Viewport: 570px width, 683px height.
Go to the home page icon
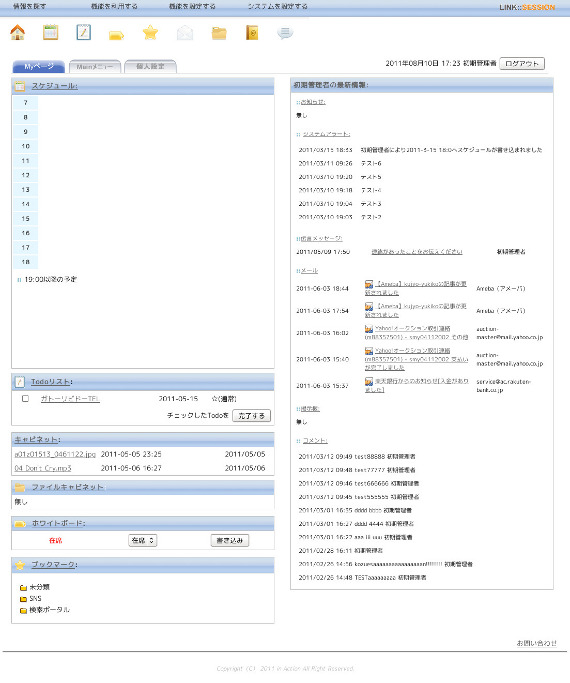click(18, 33)
